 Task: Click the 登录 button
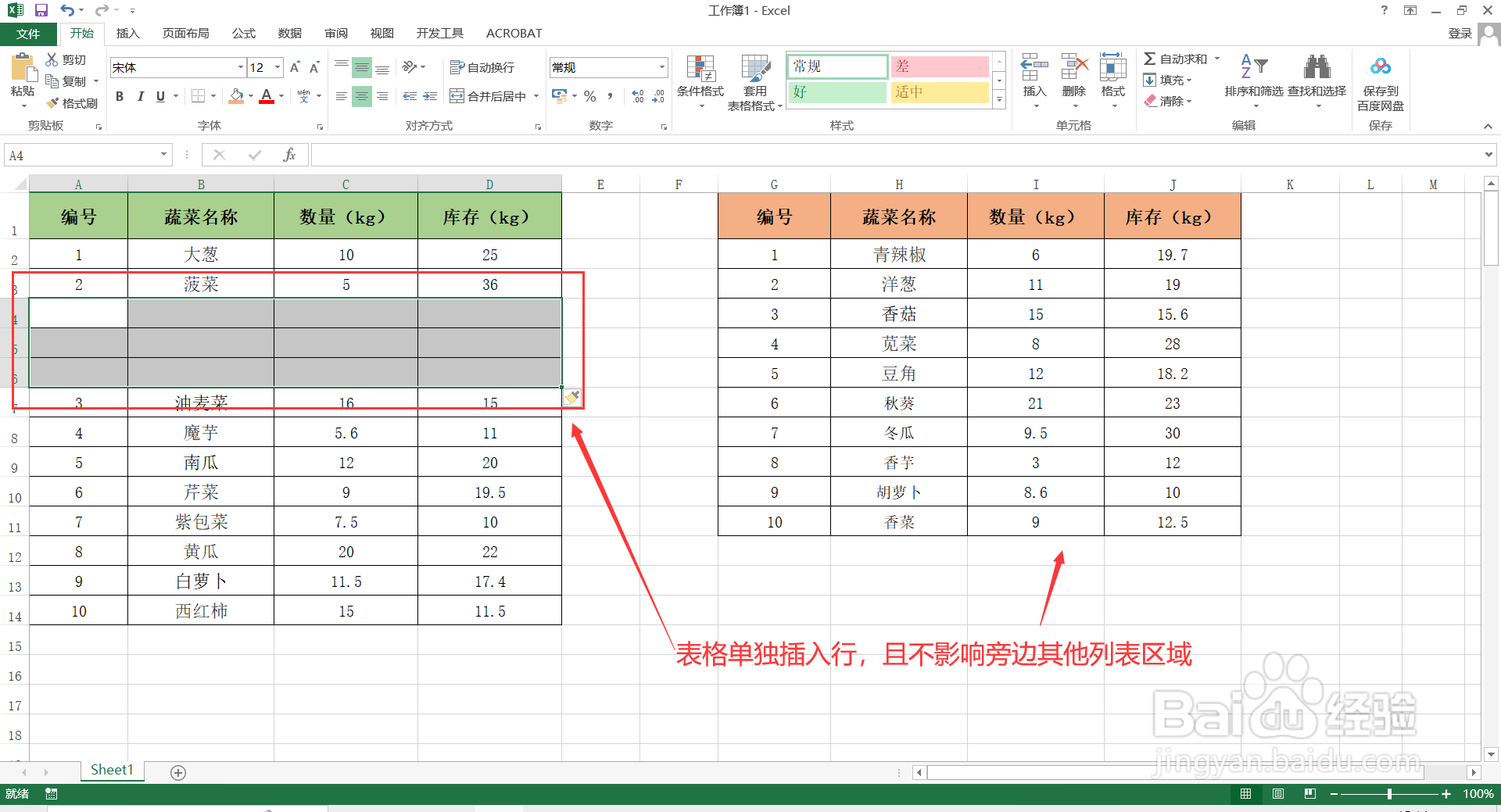point(1460,33)
